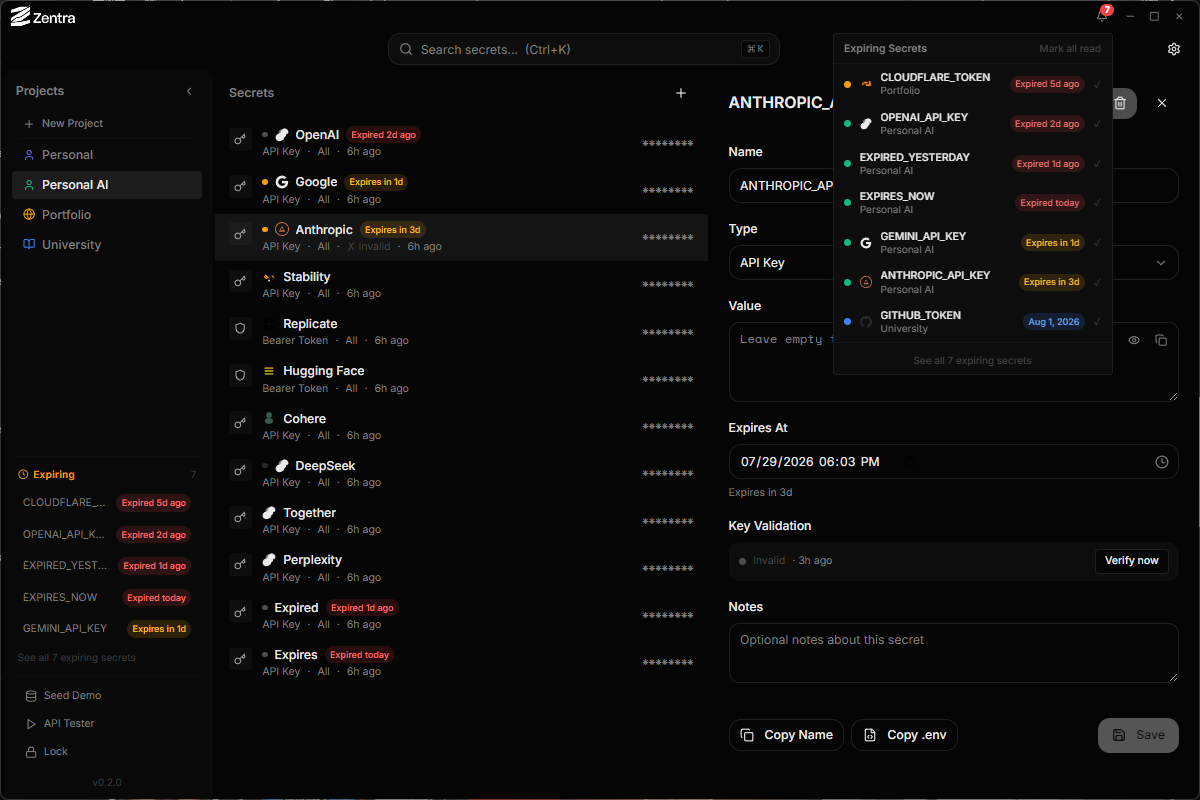Viewport: 1200px width, 800px height.
Task: Select the Personal AI project
Action: (x=107, y=185)
